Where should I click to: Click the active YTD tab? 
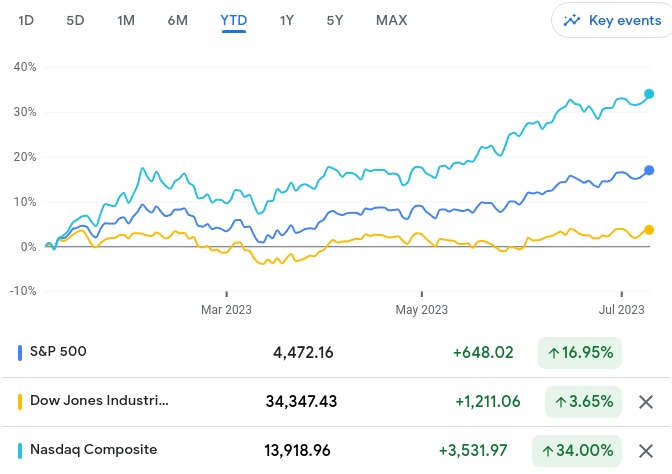(x=234, y=20)
